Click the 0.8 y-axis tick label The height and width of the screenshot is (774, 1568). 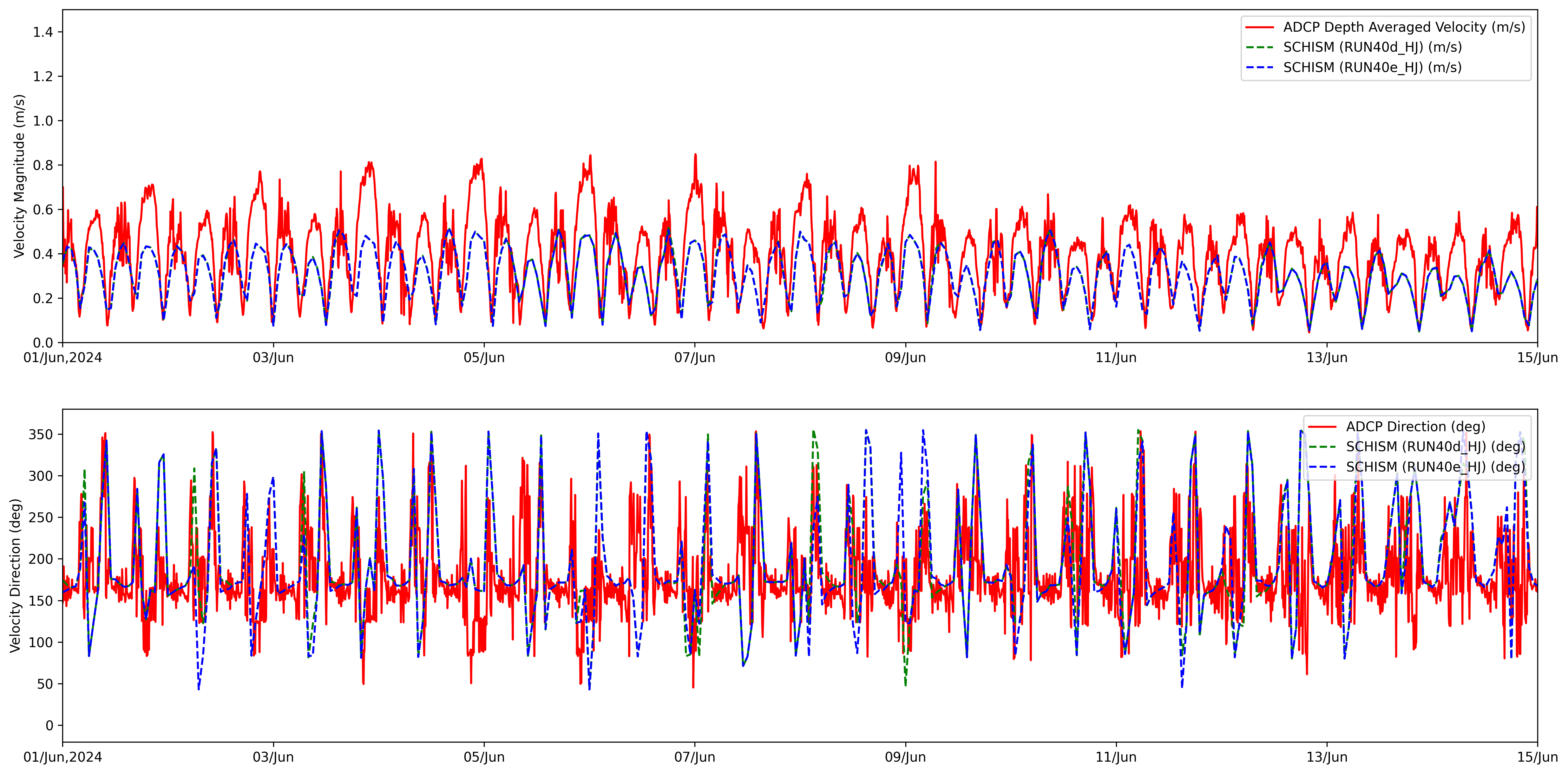[43, 165]
